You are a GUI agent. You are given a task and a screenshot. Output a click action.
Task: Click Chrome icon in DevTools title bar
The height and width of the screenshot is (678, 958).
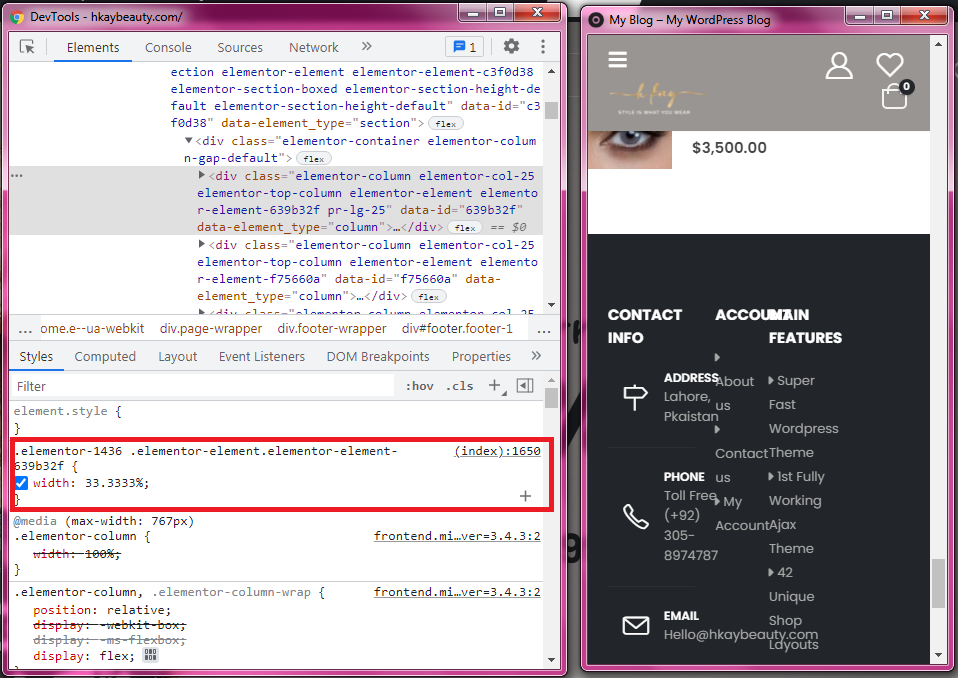pyautogui.click(x=17, y=17)
